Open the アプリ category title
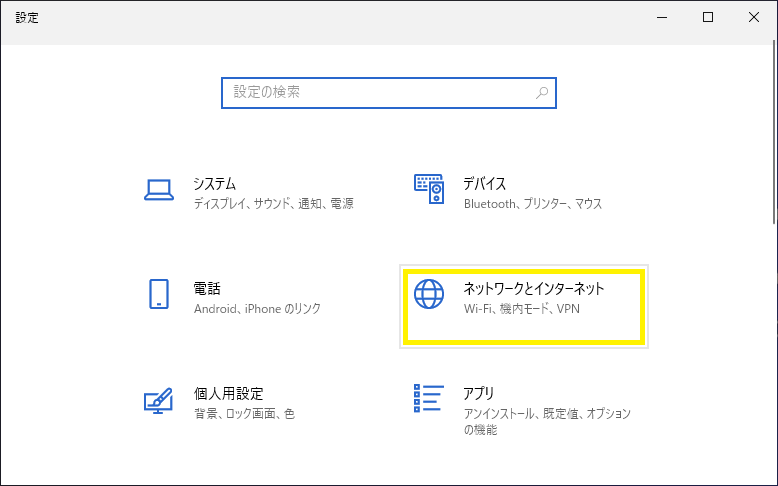 tap(479, 394)
